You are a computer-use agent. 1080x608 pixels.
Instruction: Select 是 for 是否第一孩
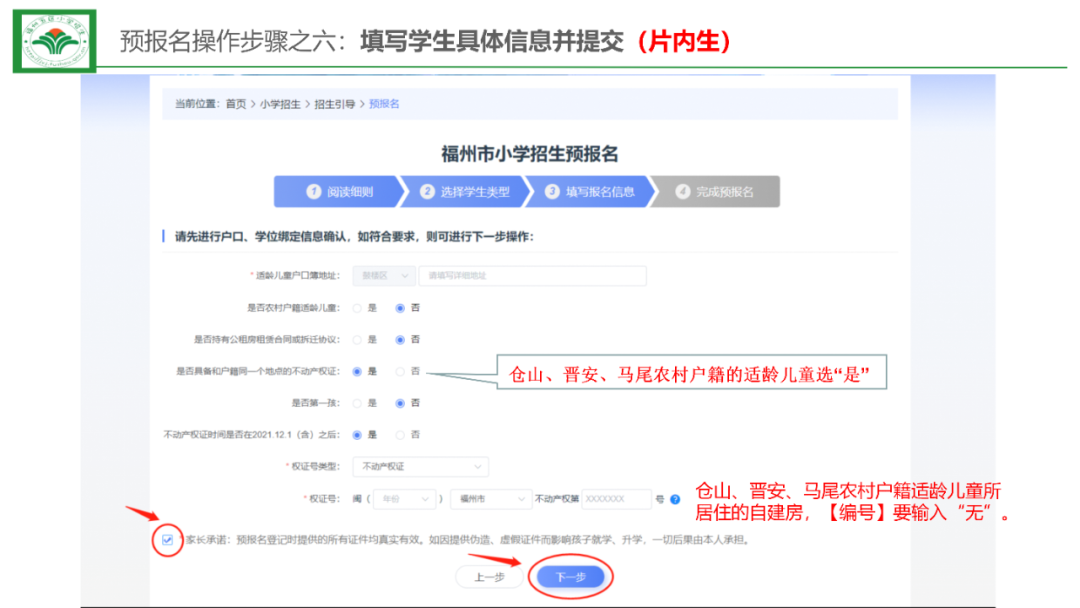(x=357, y=403)
